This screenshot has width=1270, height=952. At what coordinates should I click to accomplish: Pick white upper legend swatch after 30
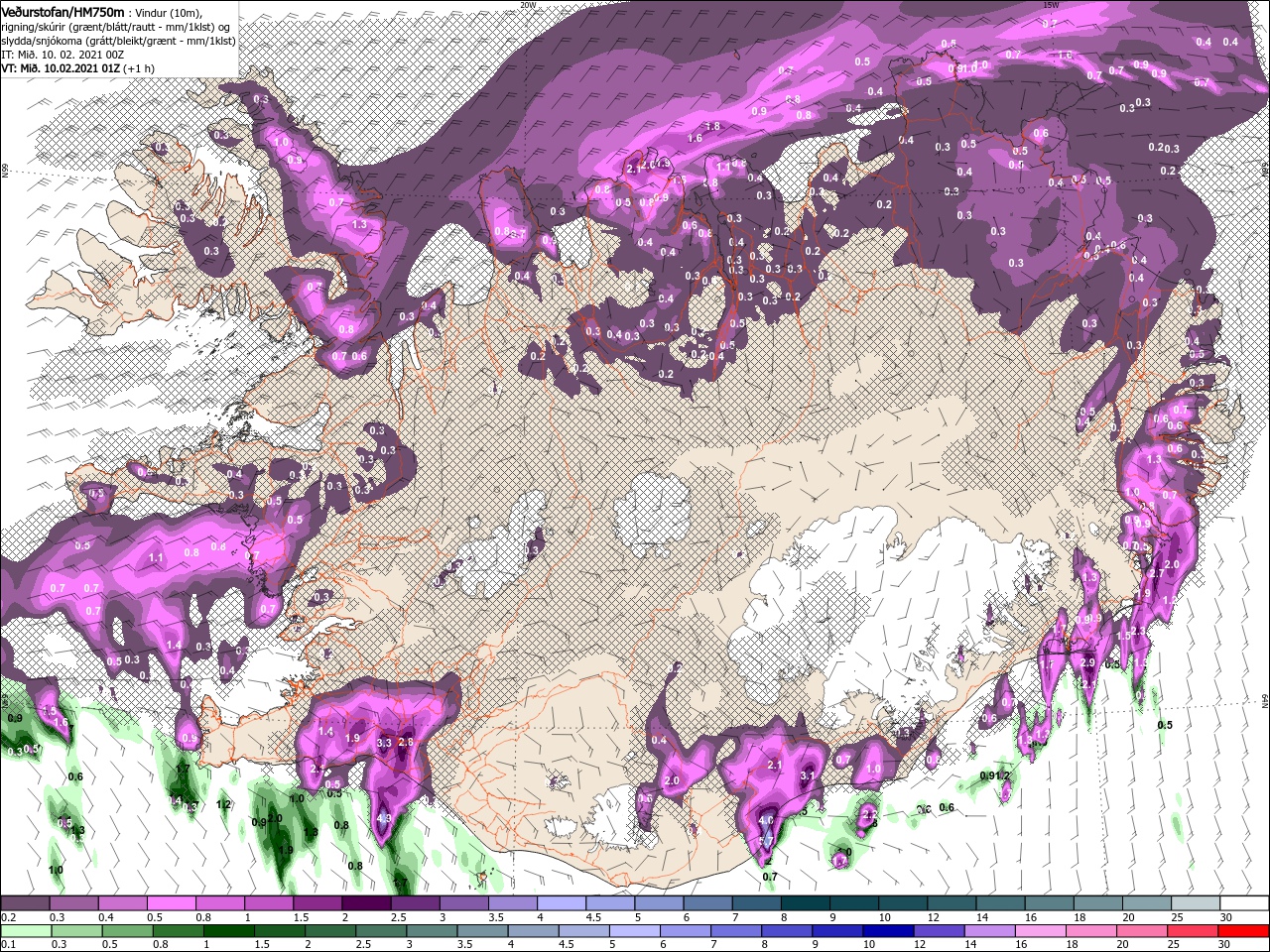pos(1243,903)
